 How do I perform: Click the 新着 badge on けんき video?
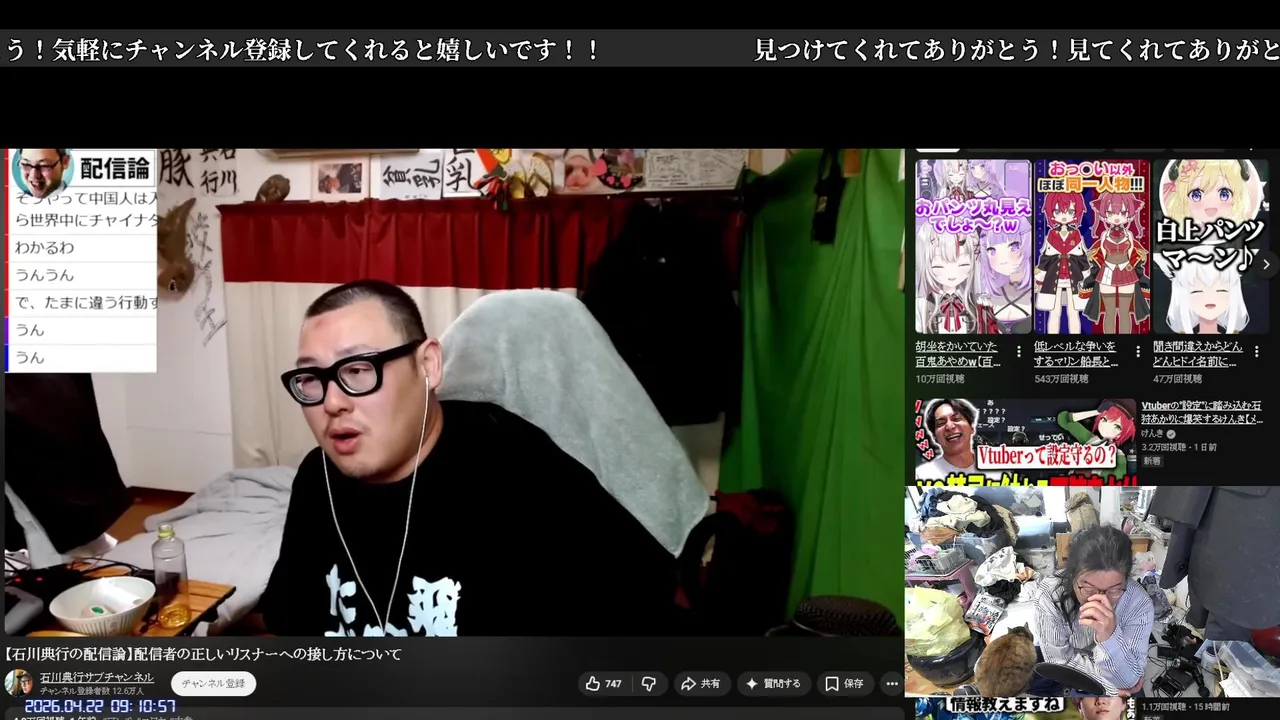1152,461
